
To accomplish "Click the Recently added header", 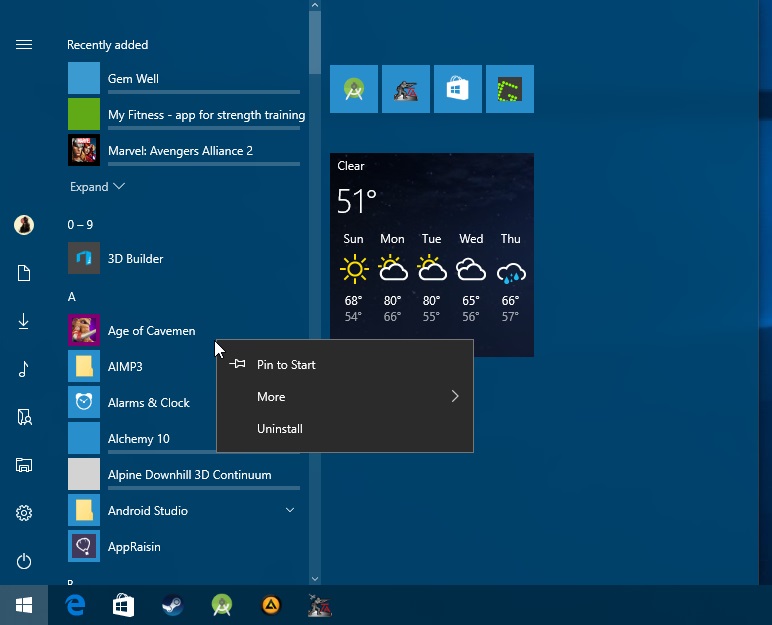I will coord(107,45).
